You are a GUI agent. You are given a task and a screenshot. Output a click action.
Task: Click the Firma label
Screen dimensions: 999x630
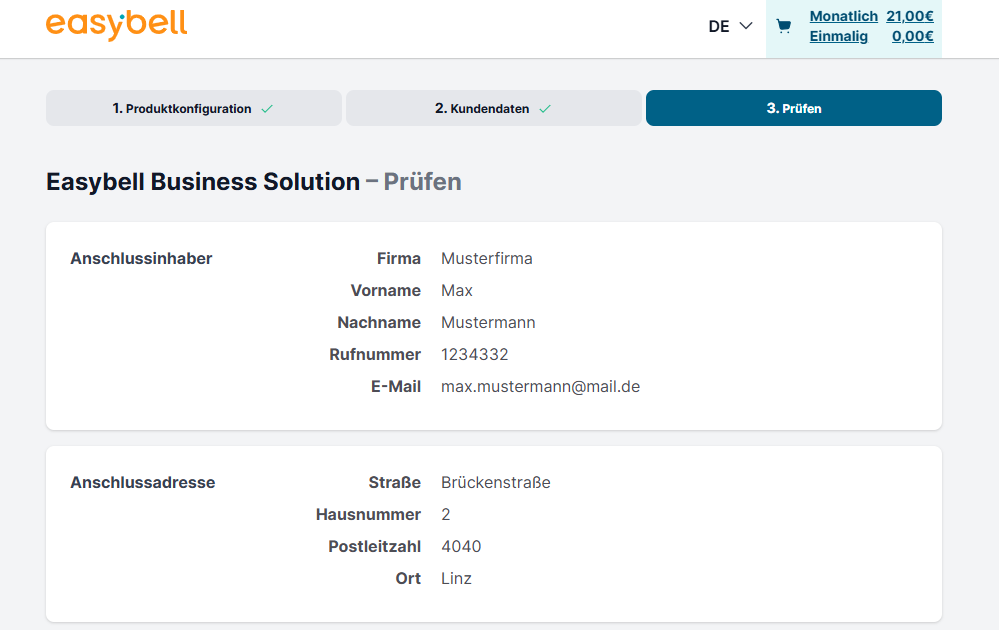click(399, 259)
